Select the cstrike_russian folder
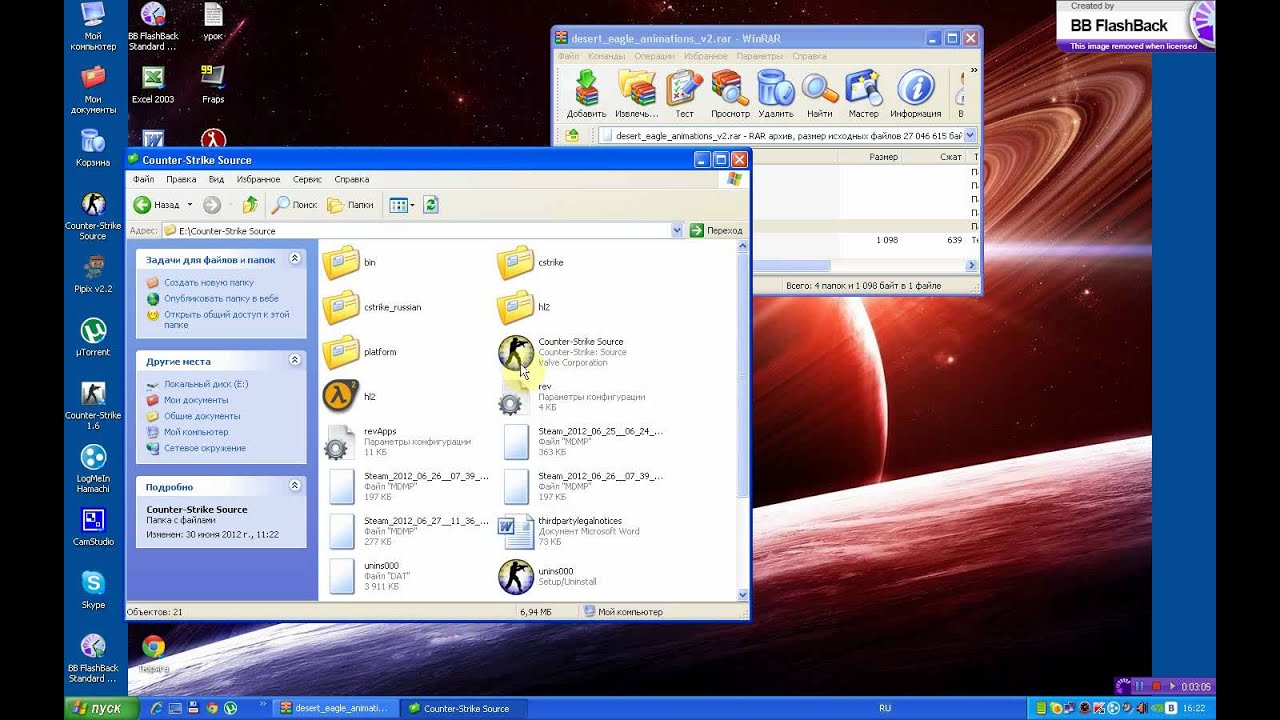 373,307
